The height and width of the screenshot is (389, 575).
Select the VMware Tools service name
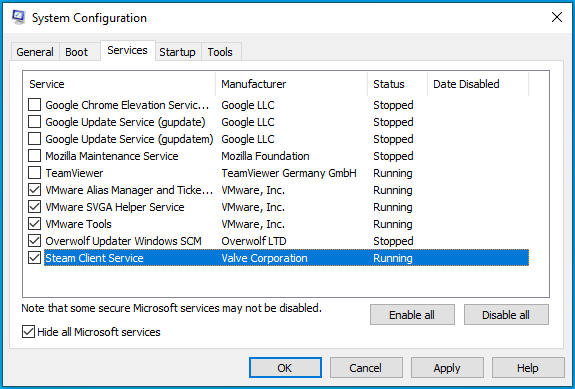coord(78,224)
